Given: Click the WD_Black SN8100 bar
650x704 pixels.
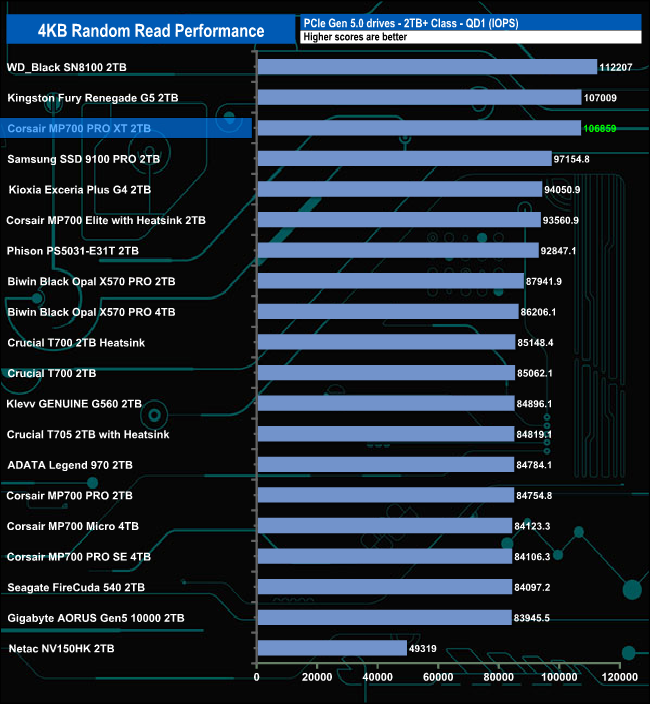Looking at the screenshot, I should point(427,67).
